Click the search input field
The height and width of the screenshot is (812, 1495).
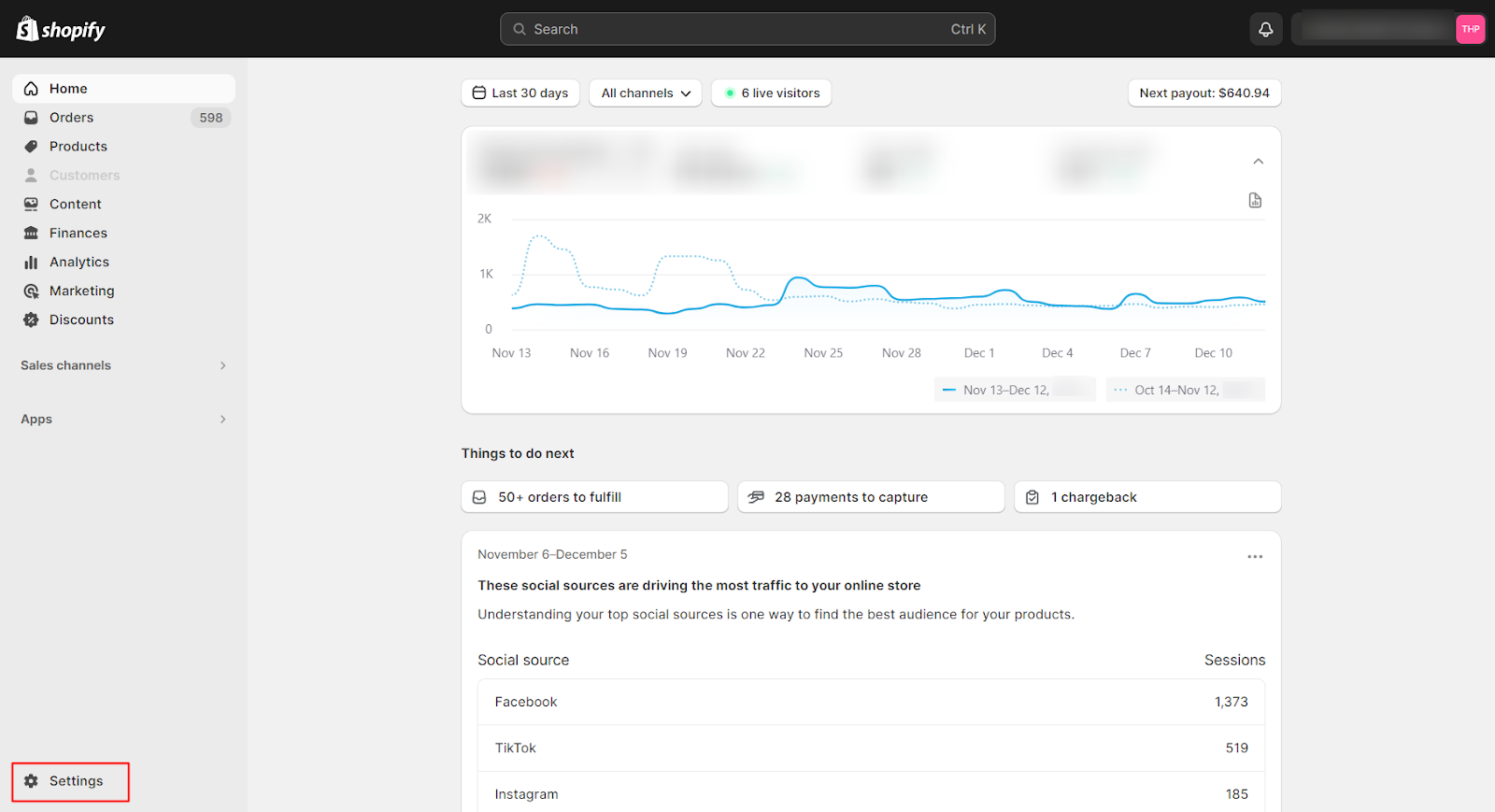[747, 29]
